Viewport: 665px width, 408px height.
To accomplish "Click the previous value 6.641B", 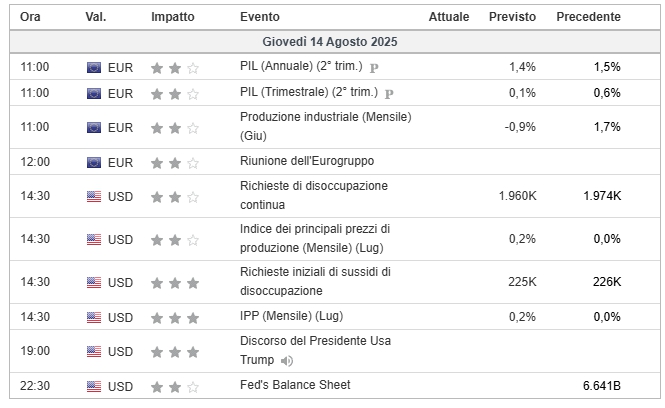I will (601, 386).
